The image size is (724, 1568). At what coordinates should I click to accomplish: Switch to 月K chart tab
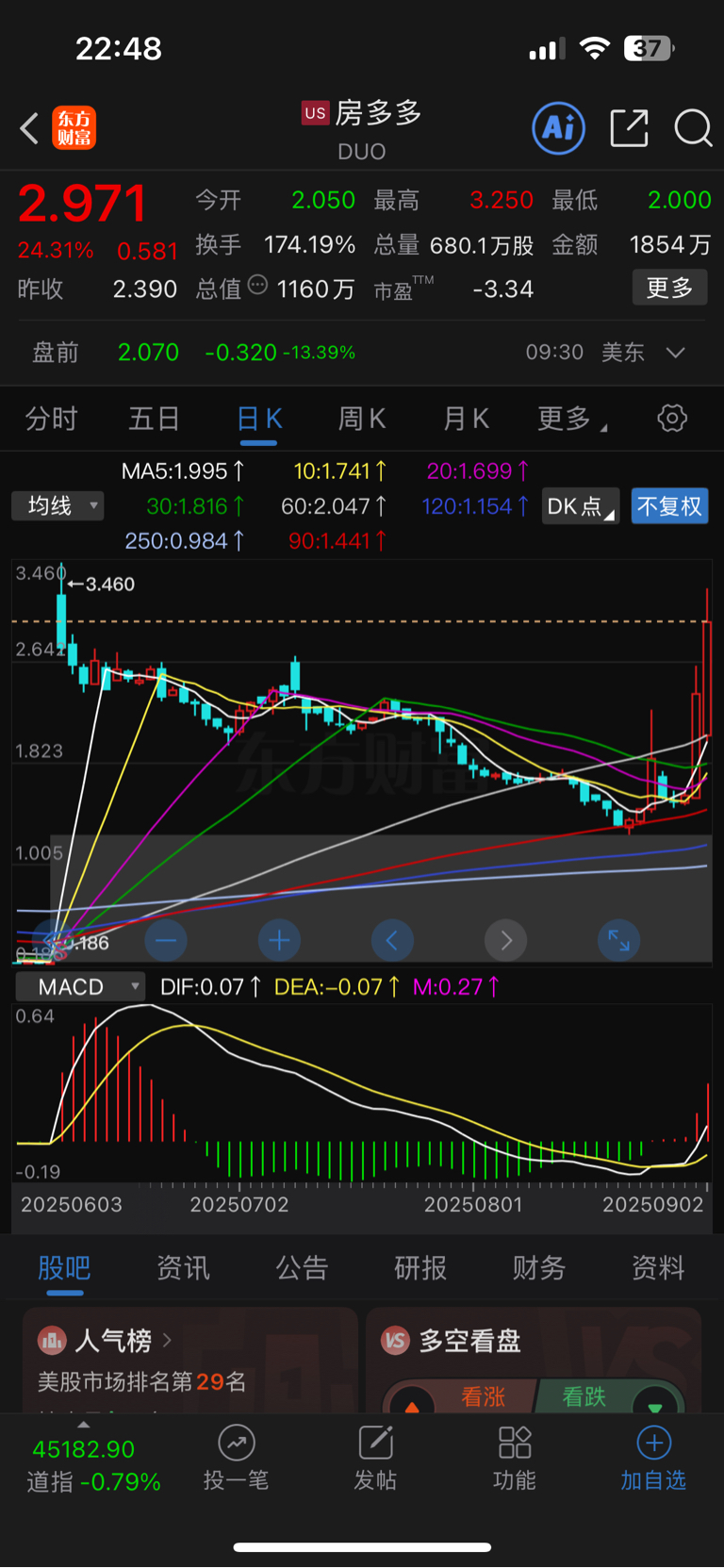coord(466,419)
